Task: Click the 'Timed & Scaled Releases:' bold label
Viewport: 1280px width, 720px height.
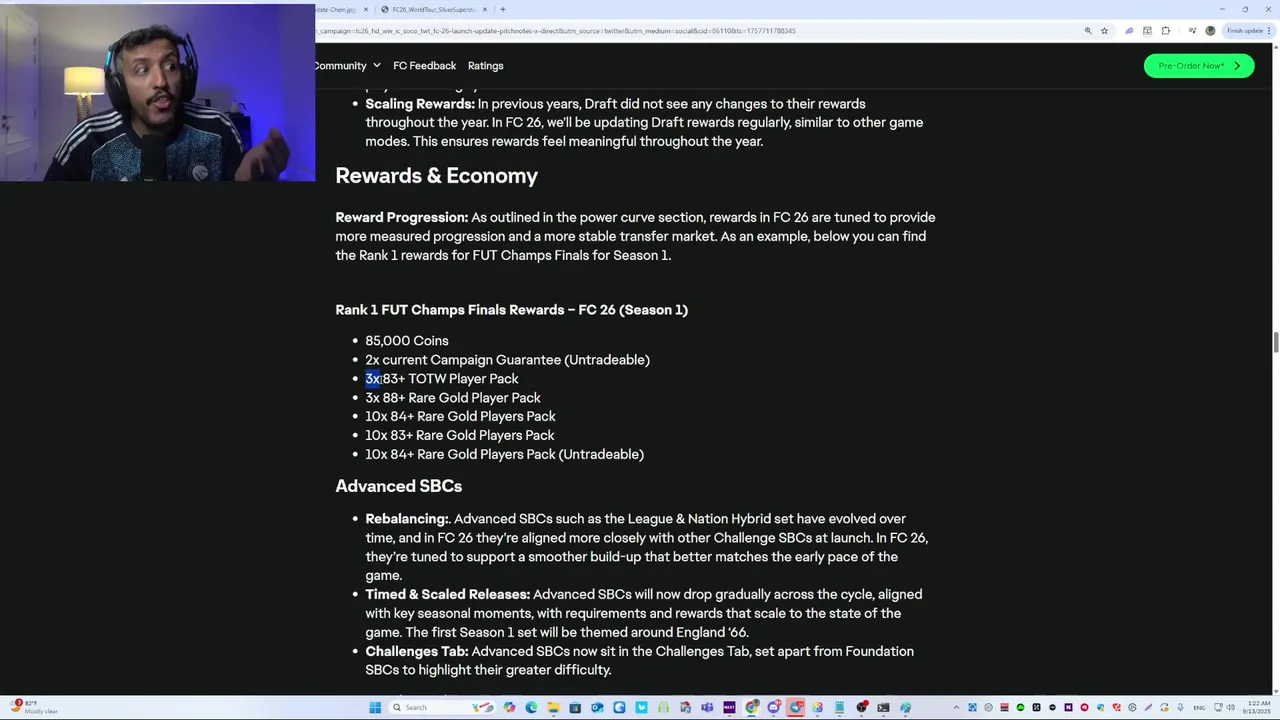Action: [447, 594]
